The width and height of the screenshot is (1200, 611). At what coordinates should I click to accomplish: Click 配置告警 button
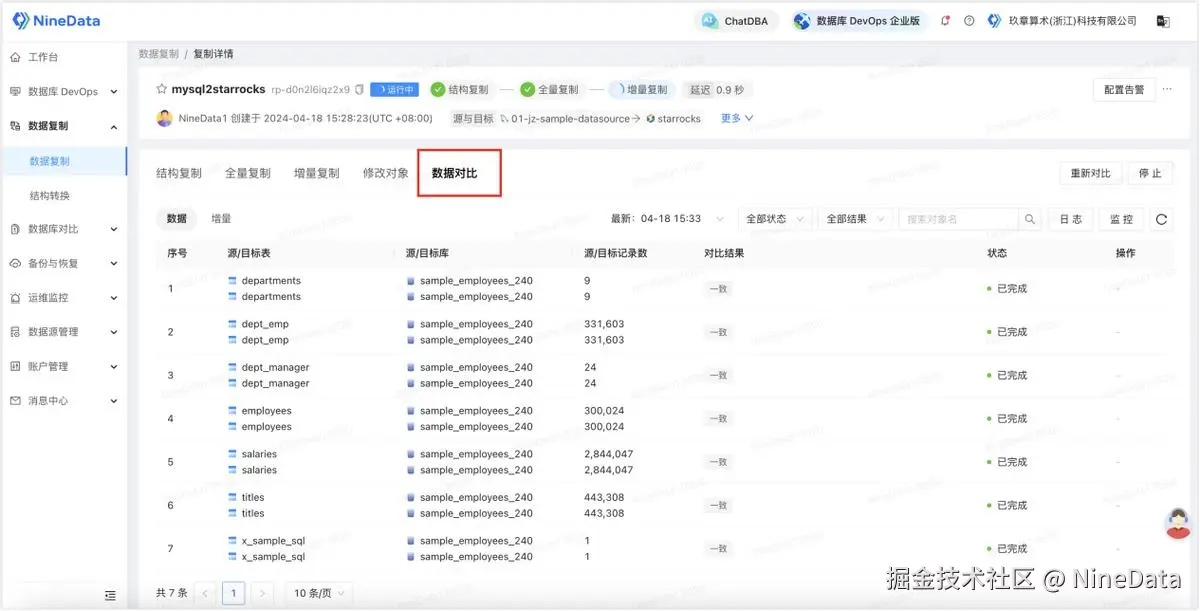[1124, 89]
